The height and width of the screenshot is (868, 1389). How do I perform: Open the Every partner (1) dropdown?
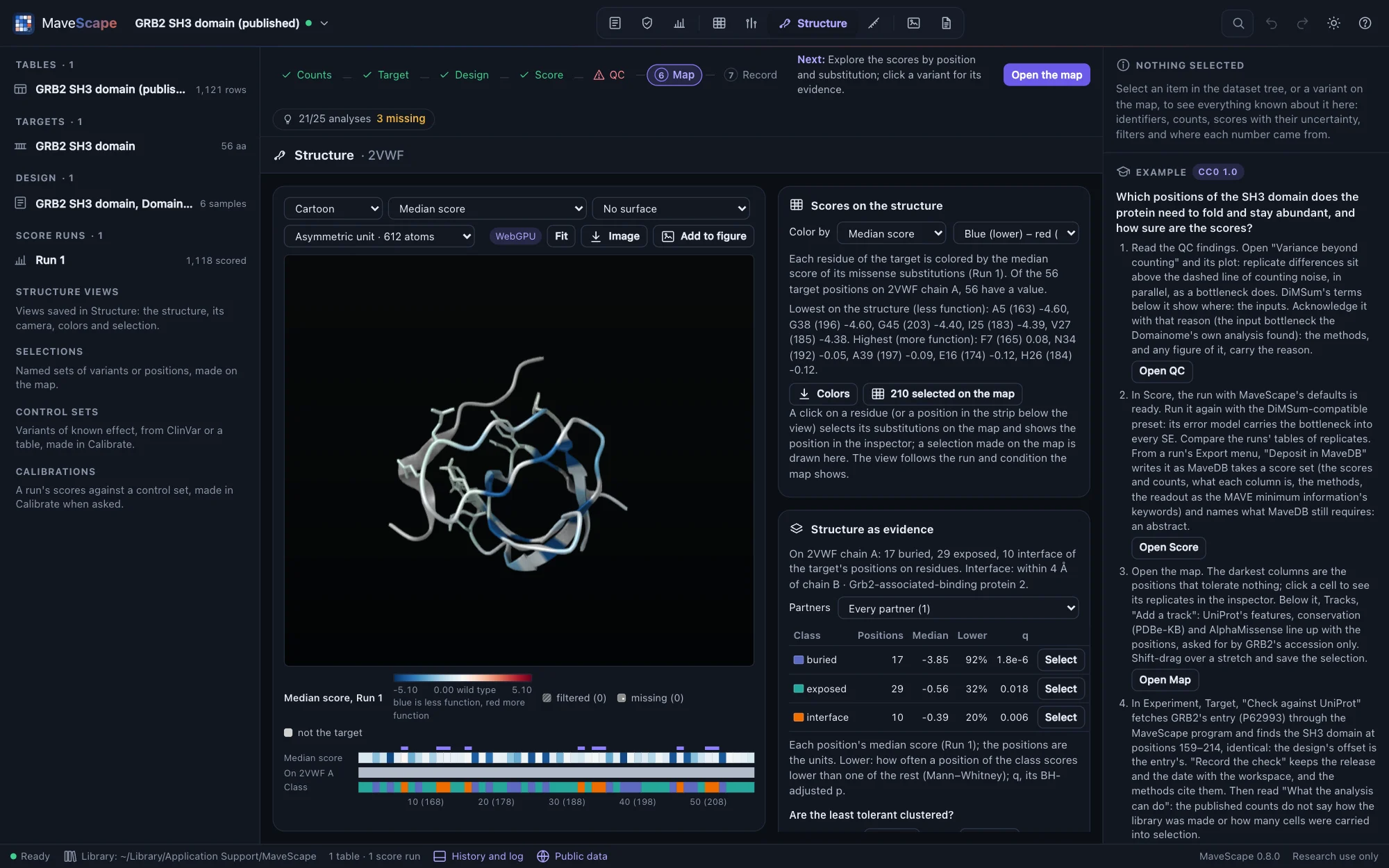(x=958, y=608)
